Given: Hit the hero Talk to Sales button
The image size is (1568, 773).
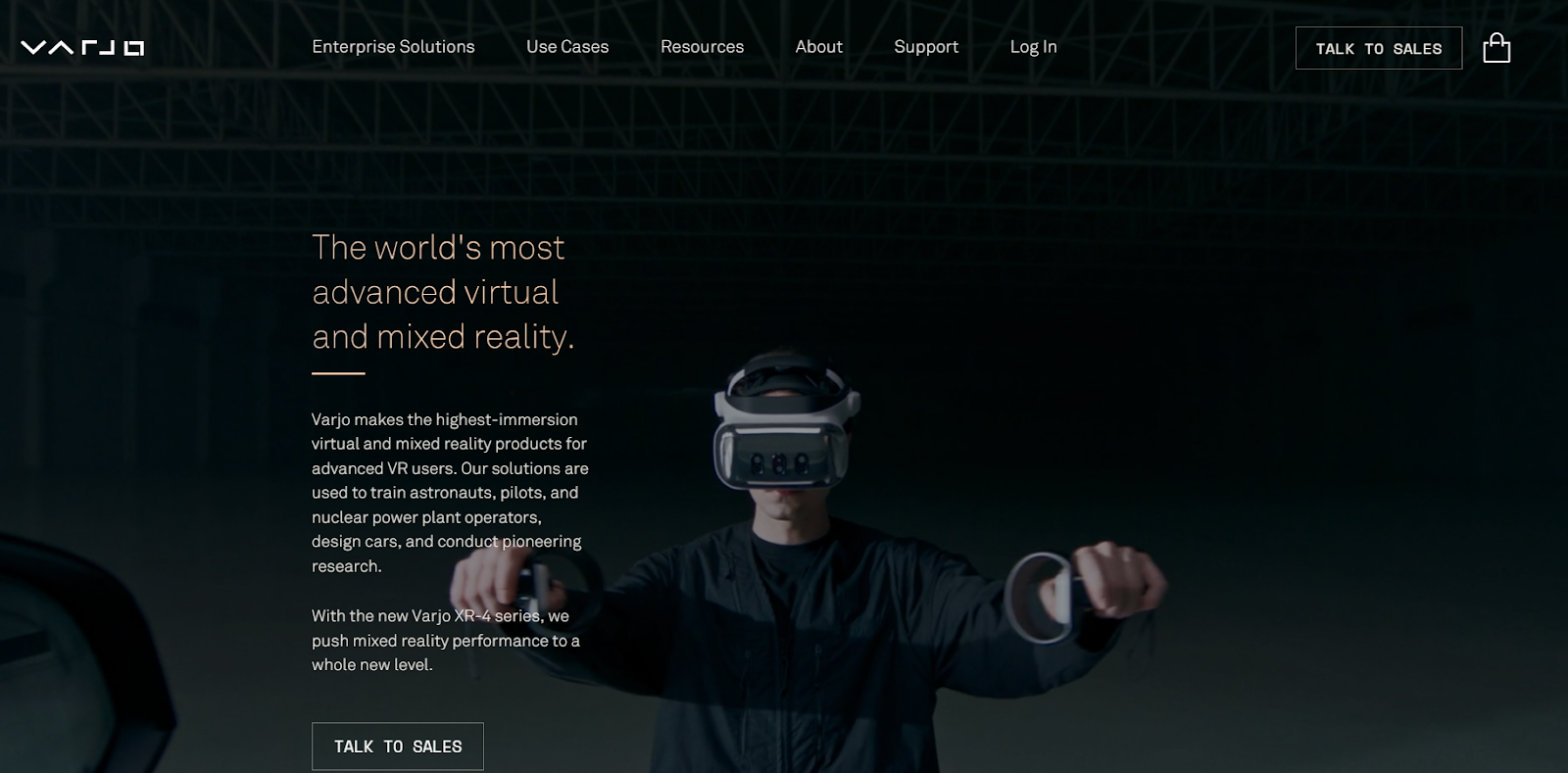Looking at the screenshot, I should (398, 747).
